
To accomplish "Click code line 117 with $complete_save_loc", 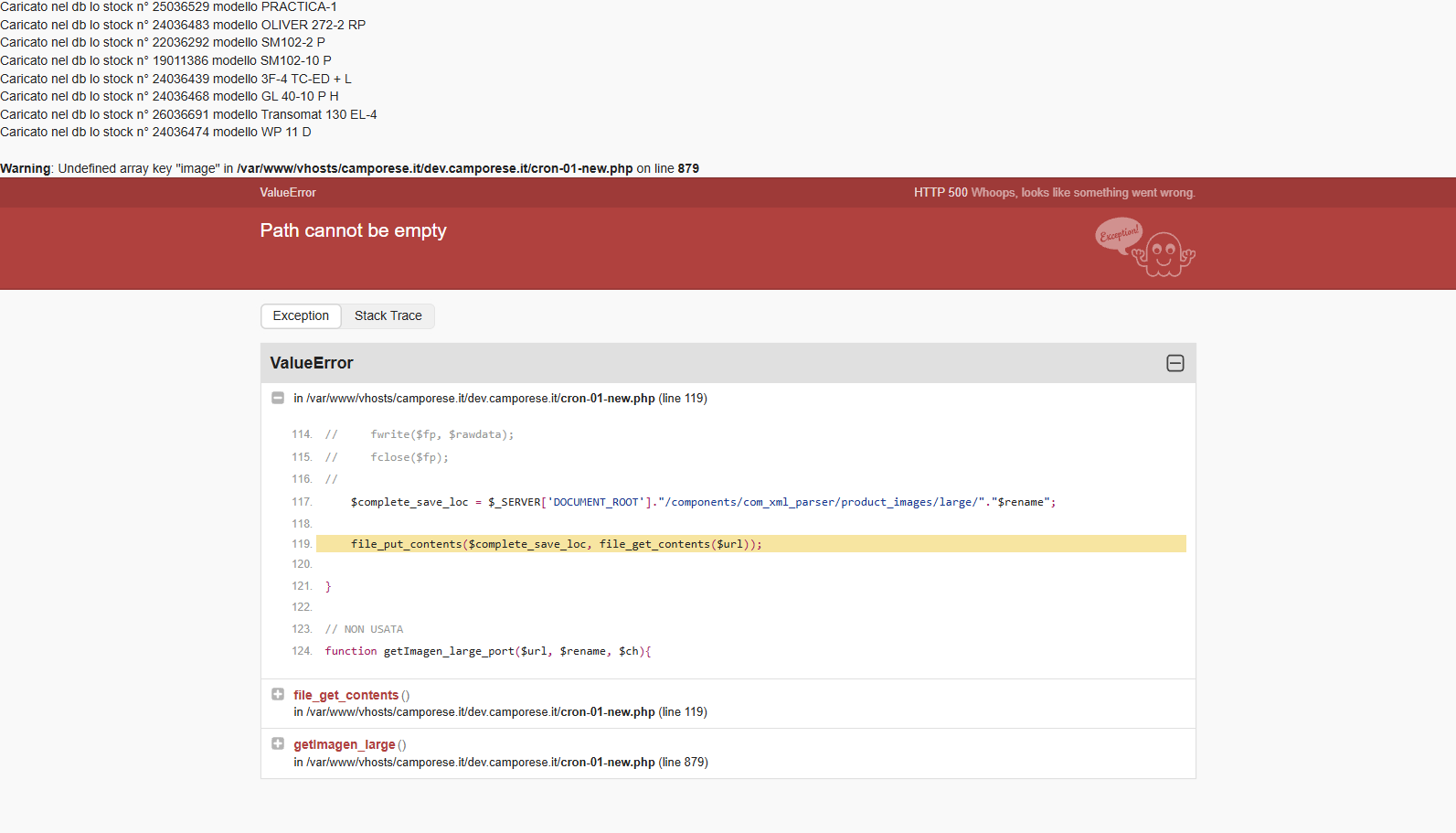I will pyautogui.click(x=704, y=502).
